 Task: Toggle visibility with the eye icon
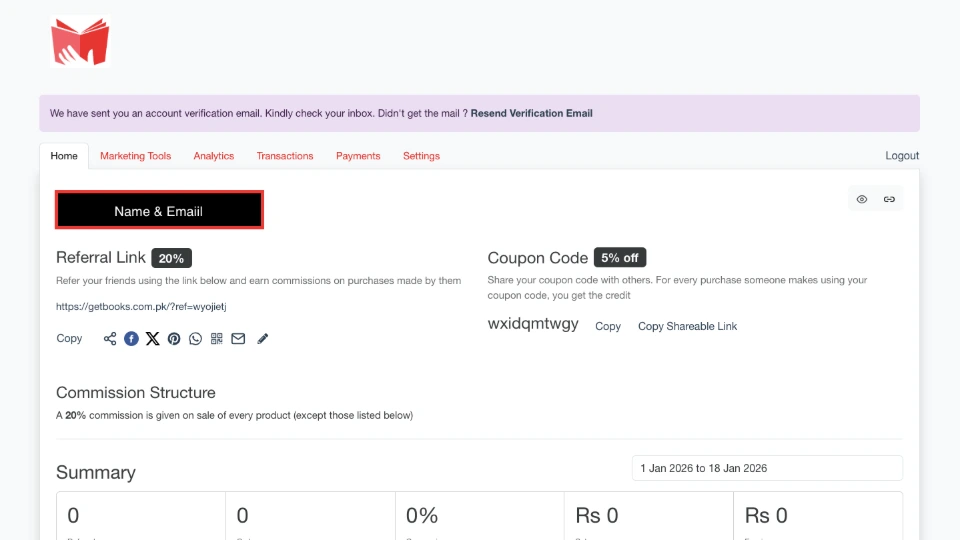point(862,199)
